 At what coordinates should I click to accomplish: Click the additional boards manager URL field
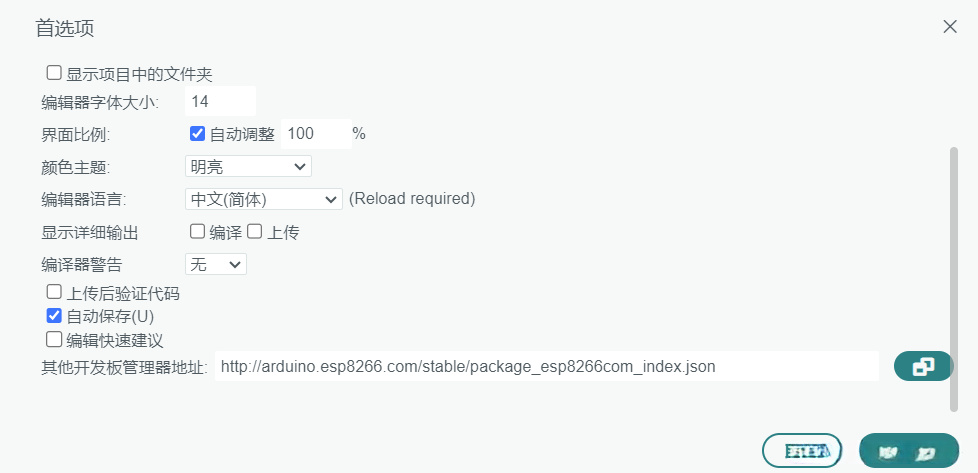point(546,367)
